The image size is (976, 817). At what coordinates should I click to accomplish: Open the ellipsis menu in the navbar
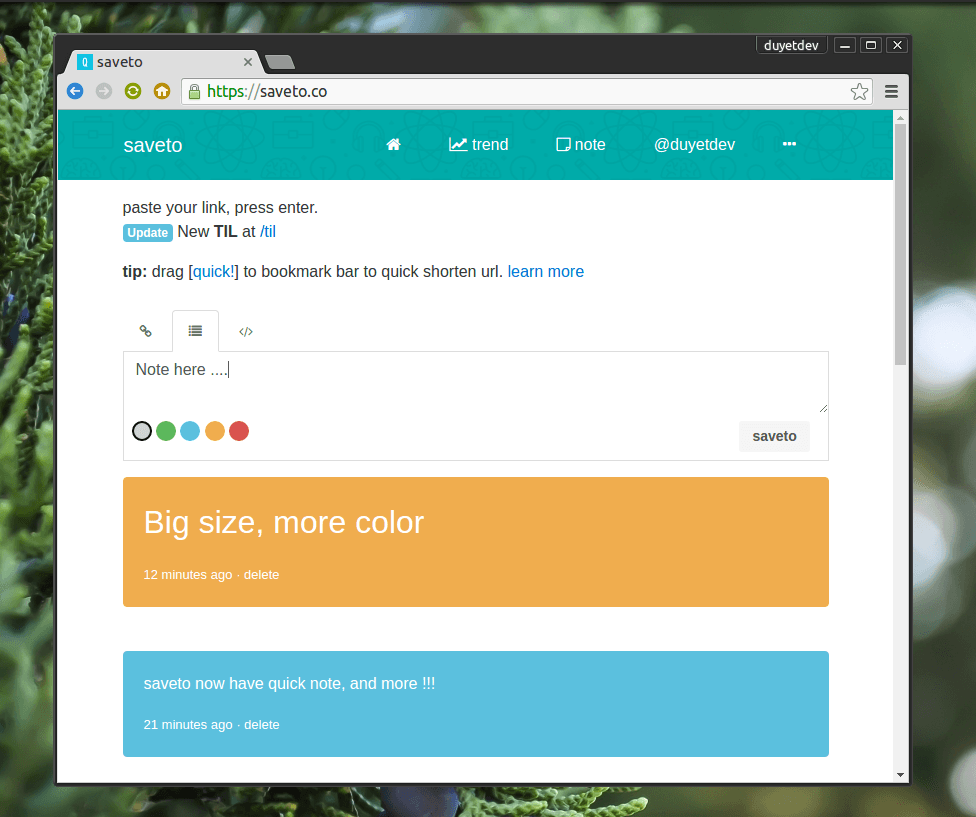[x=789, y=144]
